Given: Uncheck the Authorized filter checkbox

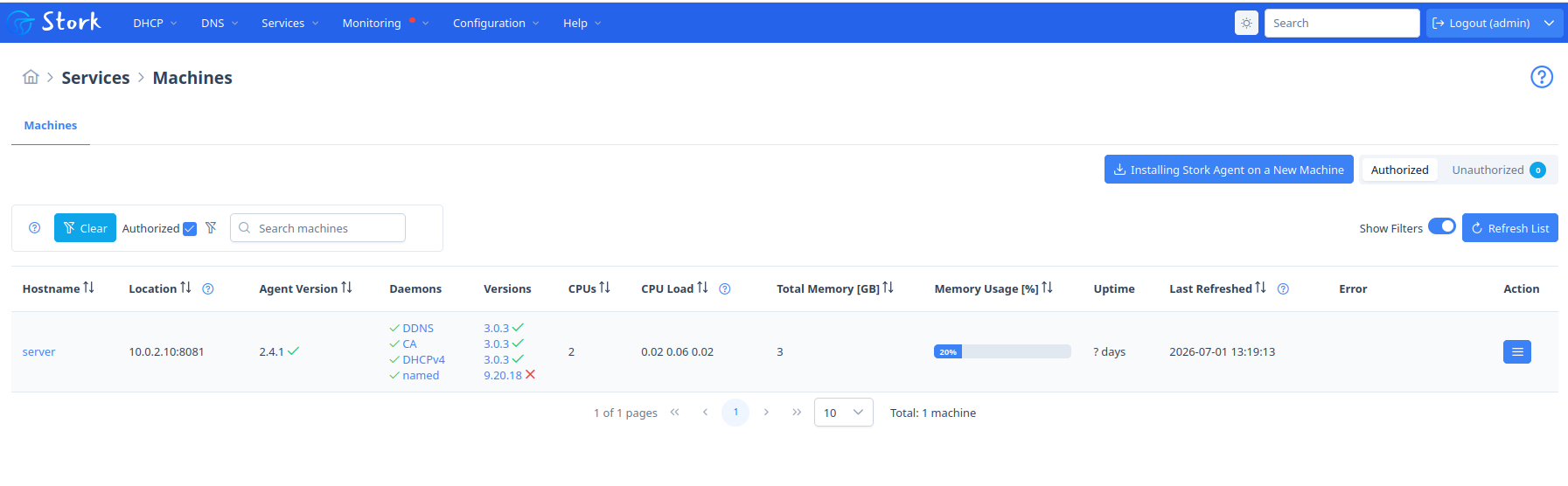Looking at the screenshot, I should (x=189, y=229).
